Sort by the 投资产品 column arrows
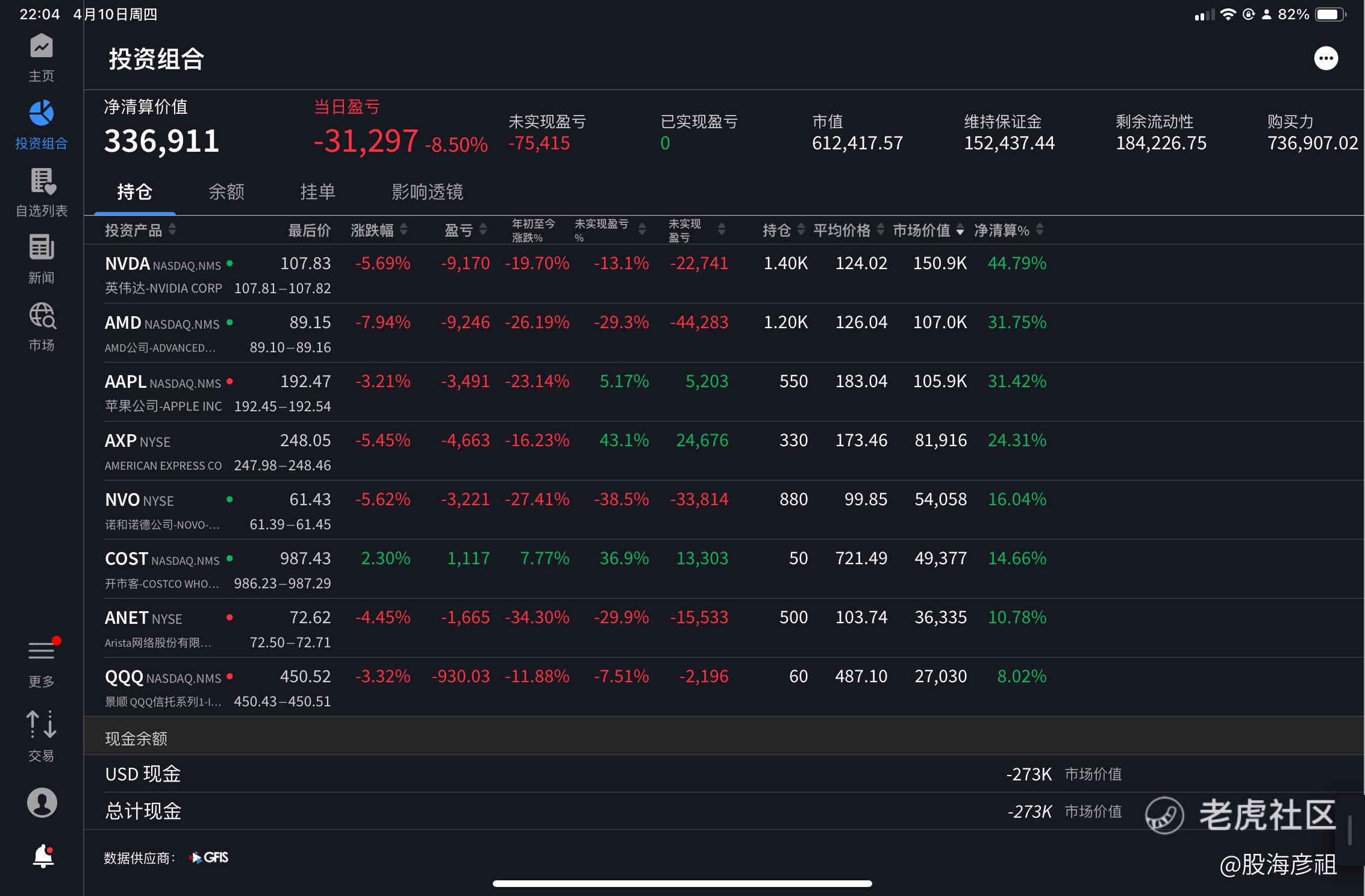The width and height of the screenshot is (1365, 896). (x=172, y=229)
